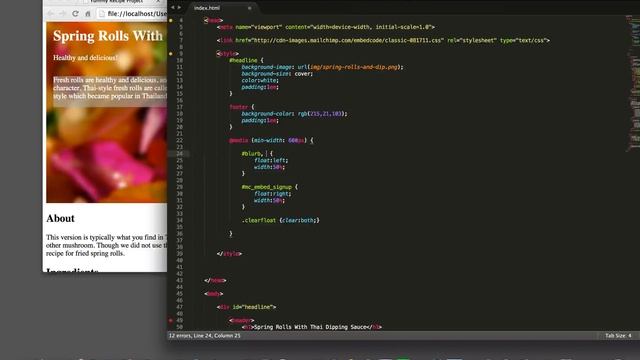
Task: Click the 'Spring Rolls With' heading in browser
Action: [108, 36]
